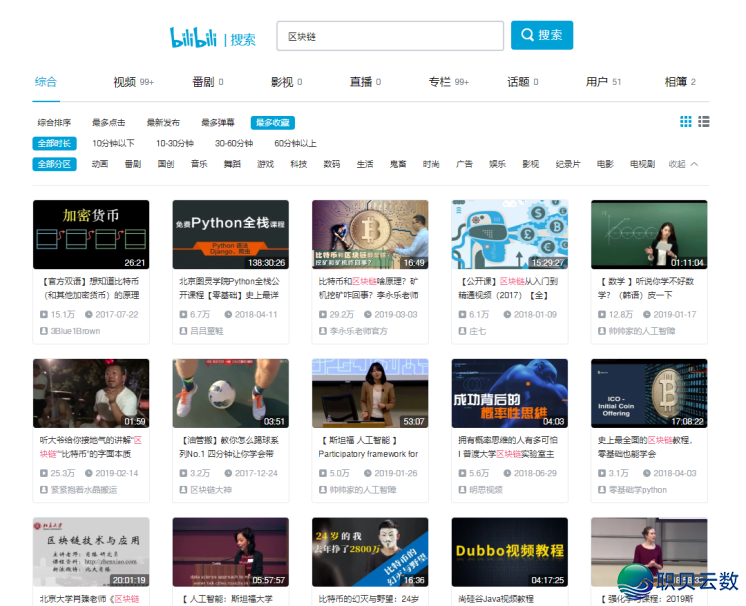
Task: Open the 话题 tab
Action: coord(523,82)
